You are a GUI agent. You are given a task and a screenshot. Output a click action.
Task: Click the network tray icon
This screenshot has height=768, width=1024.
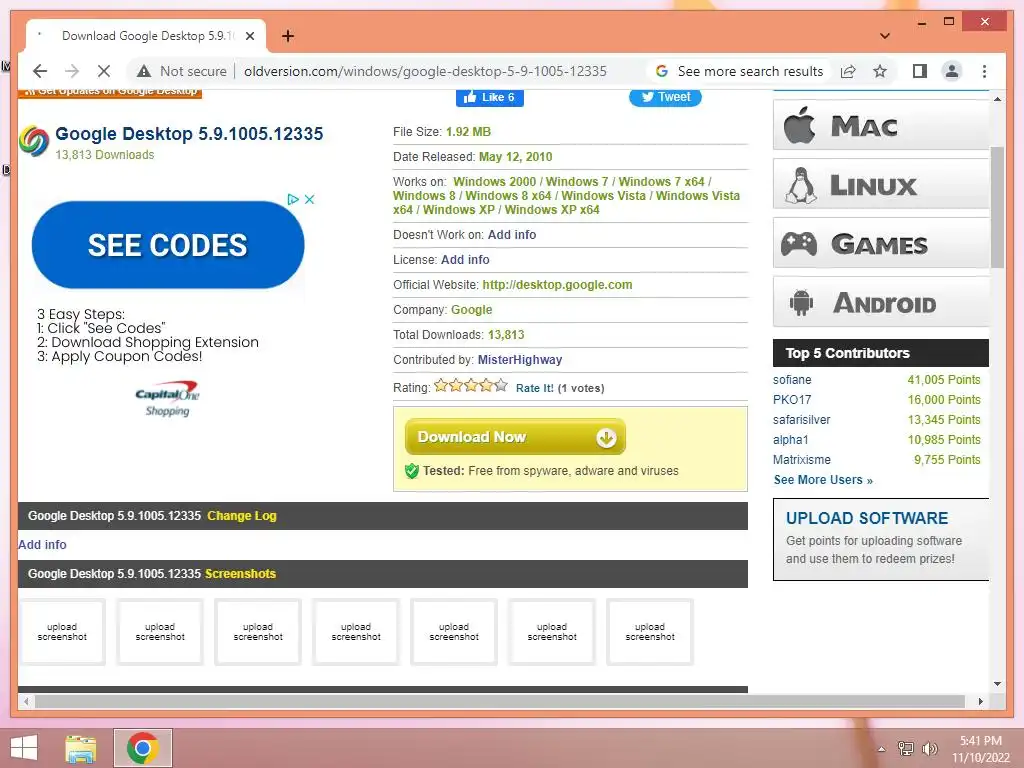pyautogui.click(x=905, y=748)
